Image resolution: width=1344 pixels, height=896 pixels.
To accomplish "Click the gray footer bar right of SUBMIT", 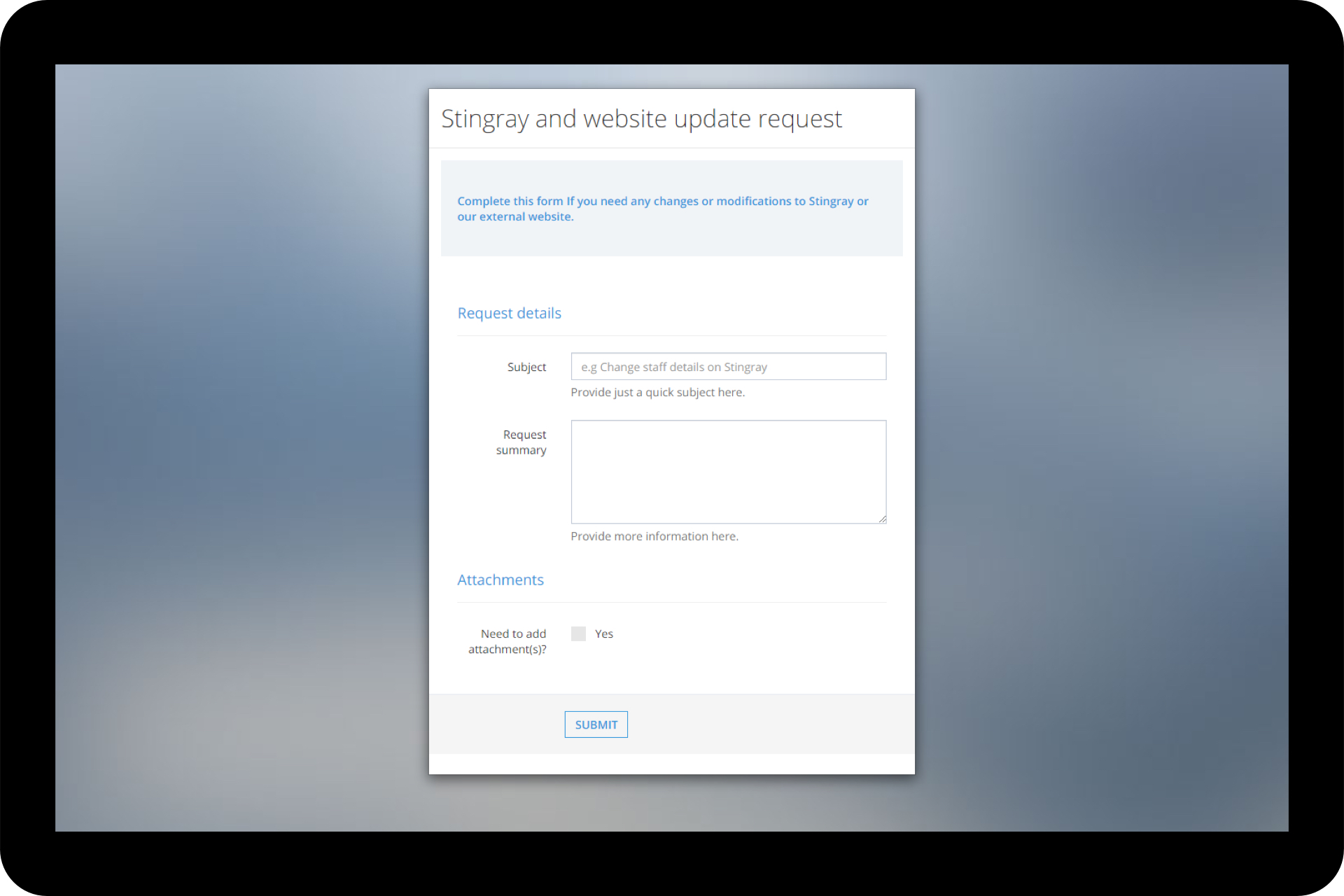I will [x=770, y=724].
